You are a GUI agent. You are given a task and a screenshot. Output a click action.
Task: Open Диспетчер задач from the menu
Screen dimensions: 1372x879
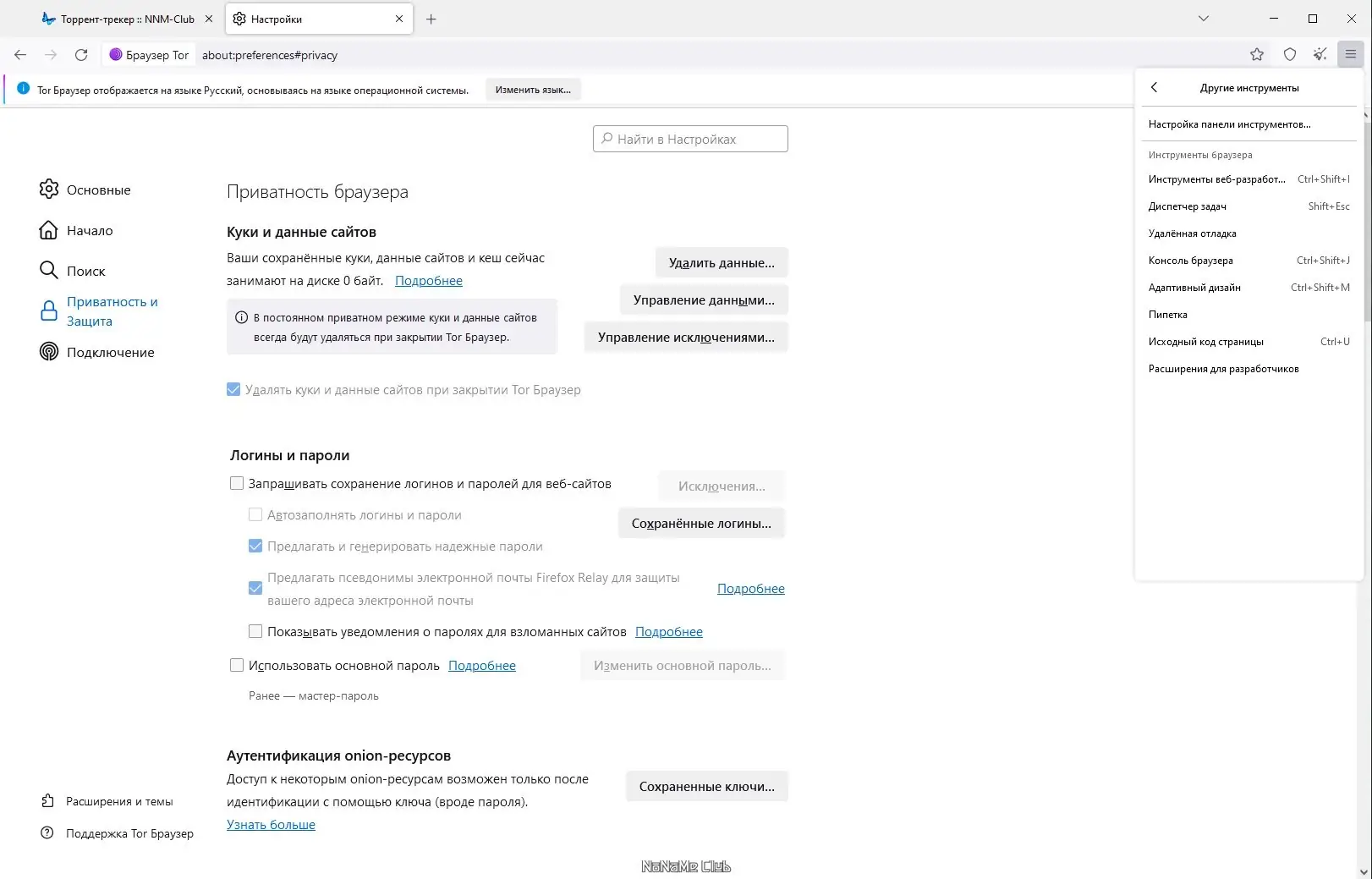[x=1249, y=206]
